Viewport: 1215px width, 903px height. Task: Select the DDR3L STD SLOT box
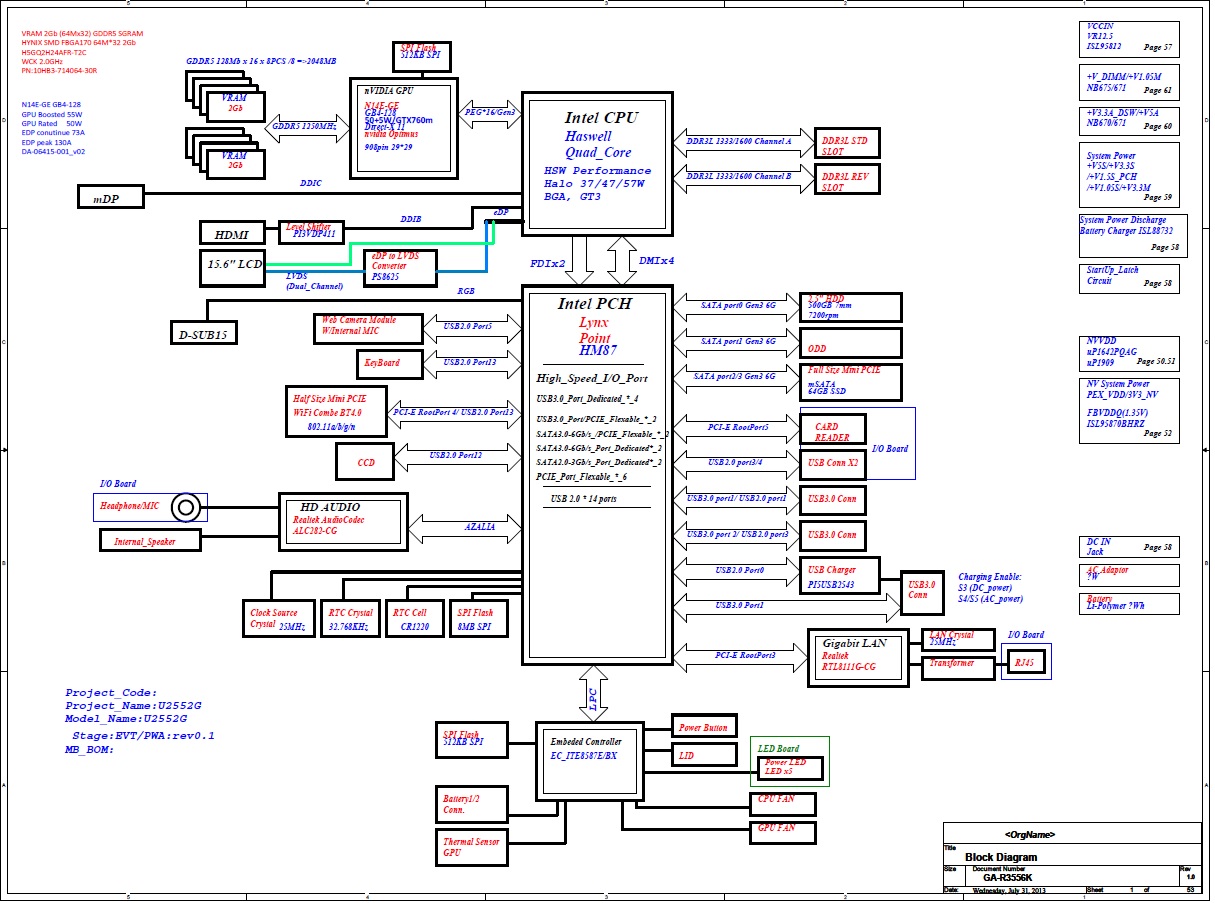point(849,143)
